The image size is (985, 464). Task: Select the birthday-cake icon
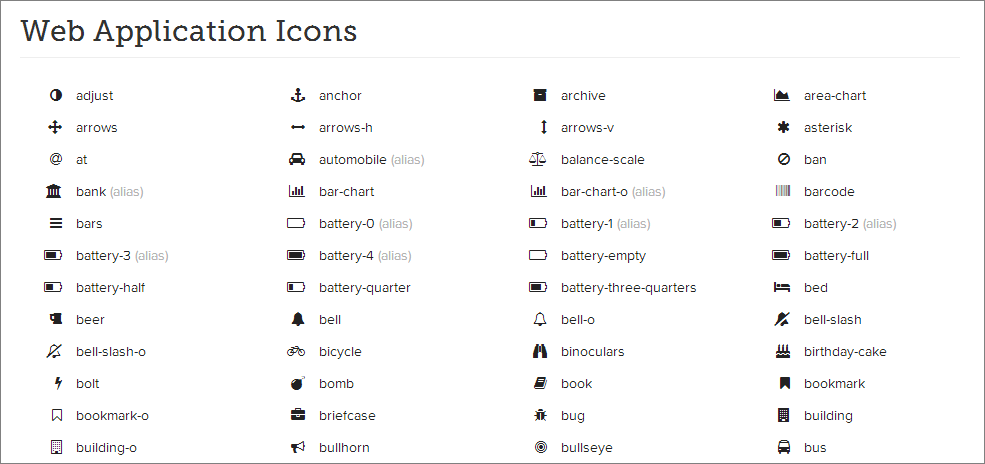click(782, 352)
